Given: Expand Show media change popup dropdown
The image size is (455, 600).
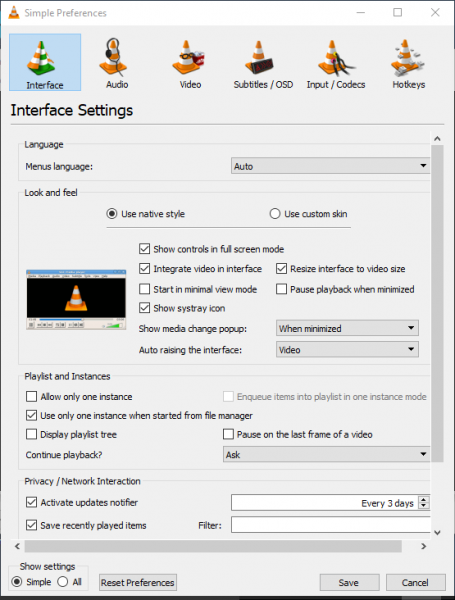Looking at the screenshot, I should point(347,328).
